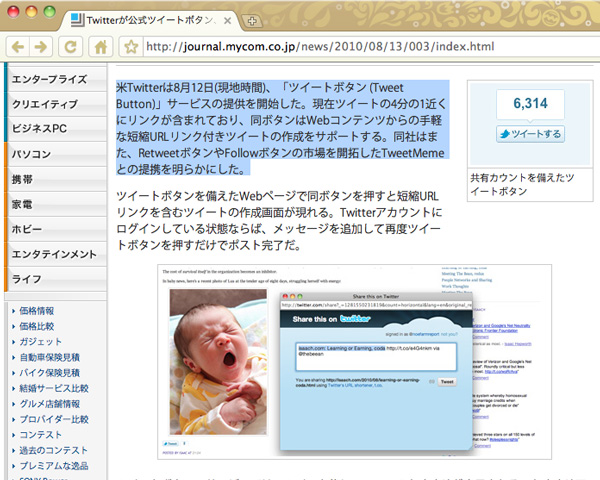Open the 家電 category
600x480 pixels.
55,204
